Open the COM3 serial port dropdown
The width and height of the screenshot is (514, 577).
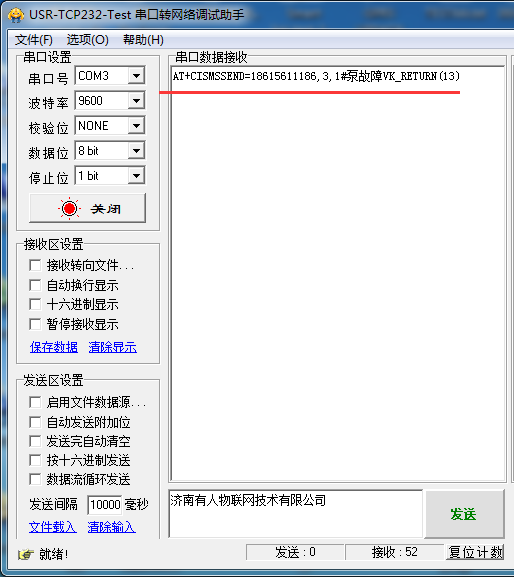coord(137,76)
